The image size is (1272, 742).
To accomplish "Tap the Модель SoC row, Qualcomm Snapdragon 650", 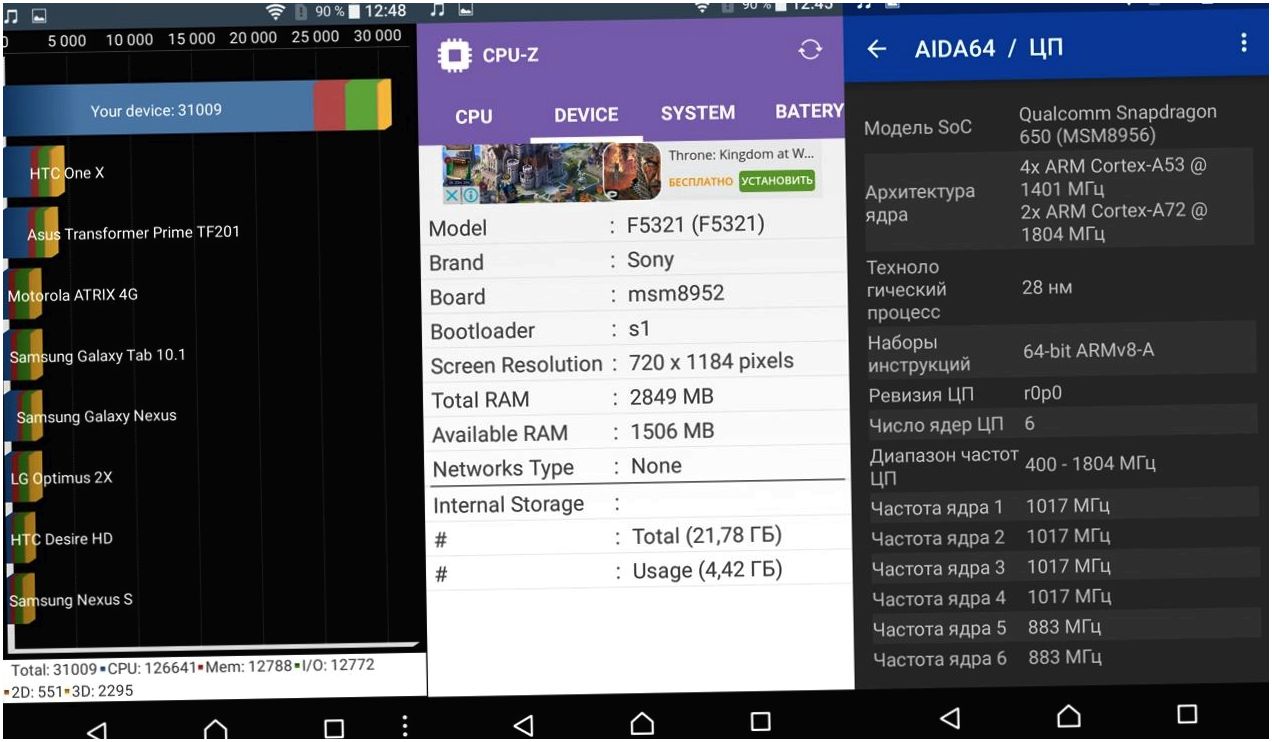I will pyautogui.click(x=1056, y=125).
